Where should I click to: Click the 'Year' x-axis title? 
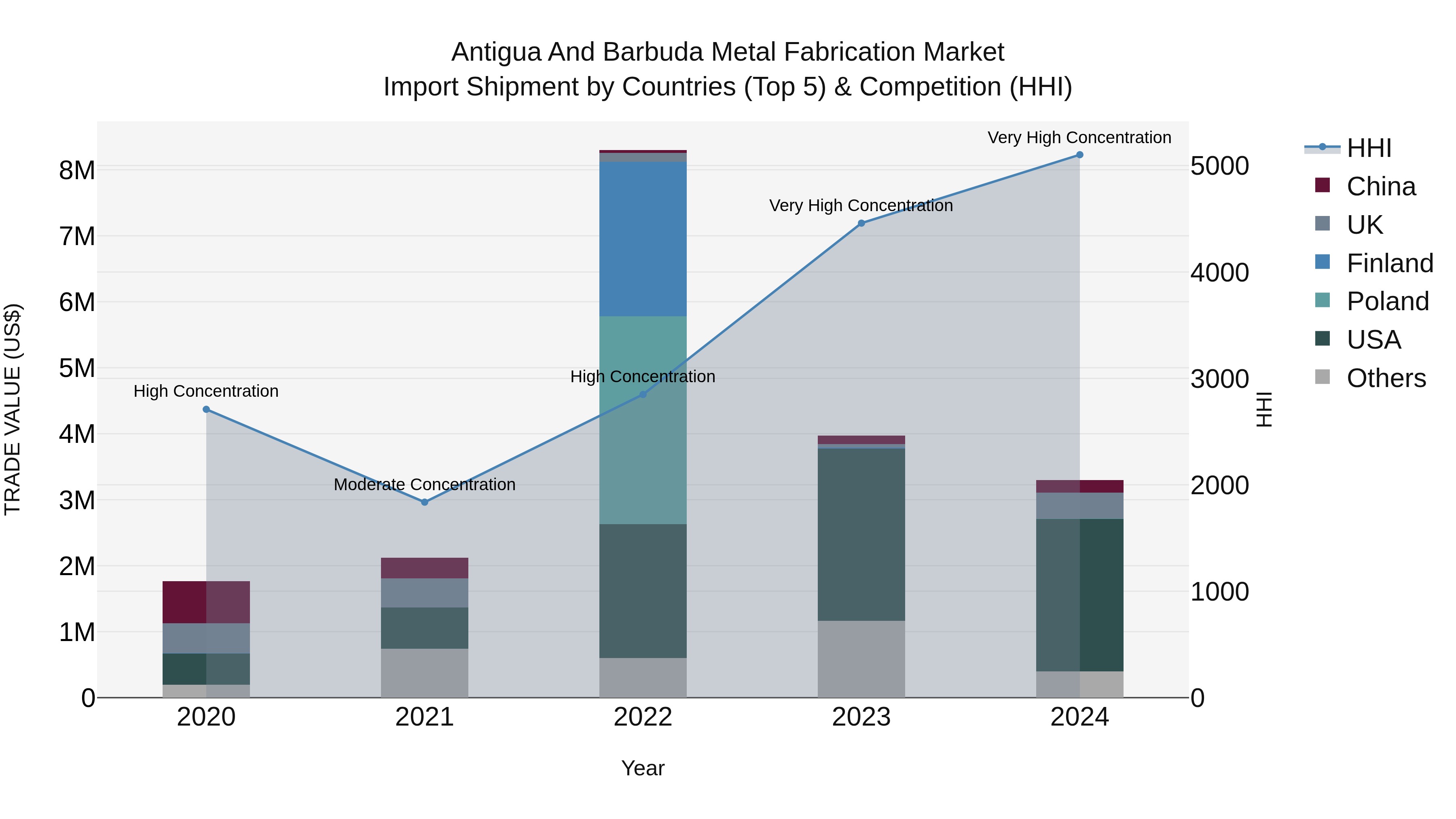pos(643,769)
